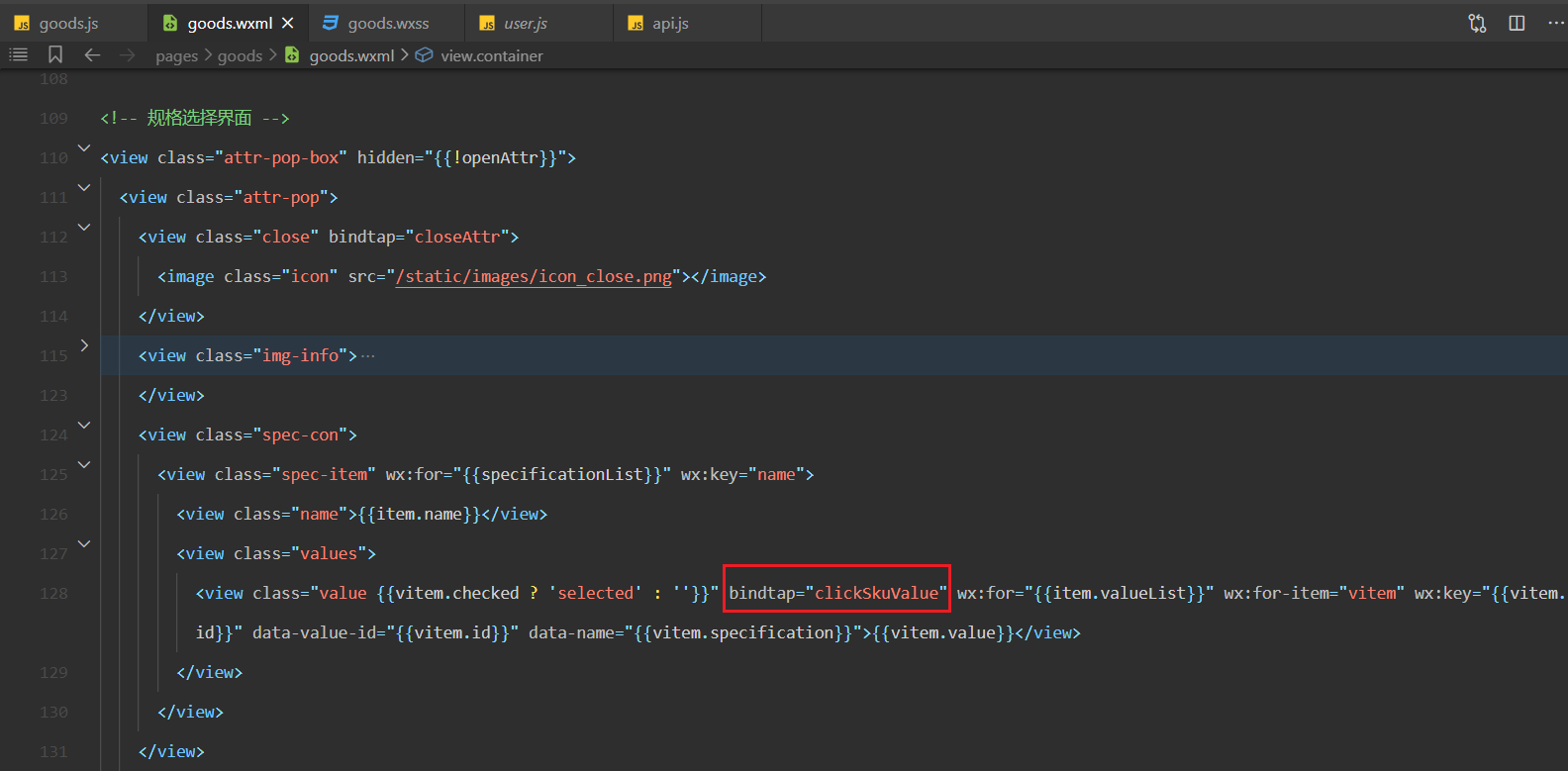This screenshot has height=771, width=1568.
Task: Open the editor more actions ellipsis
Action: point(1555,23)
